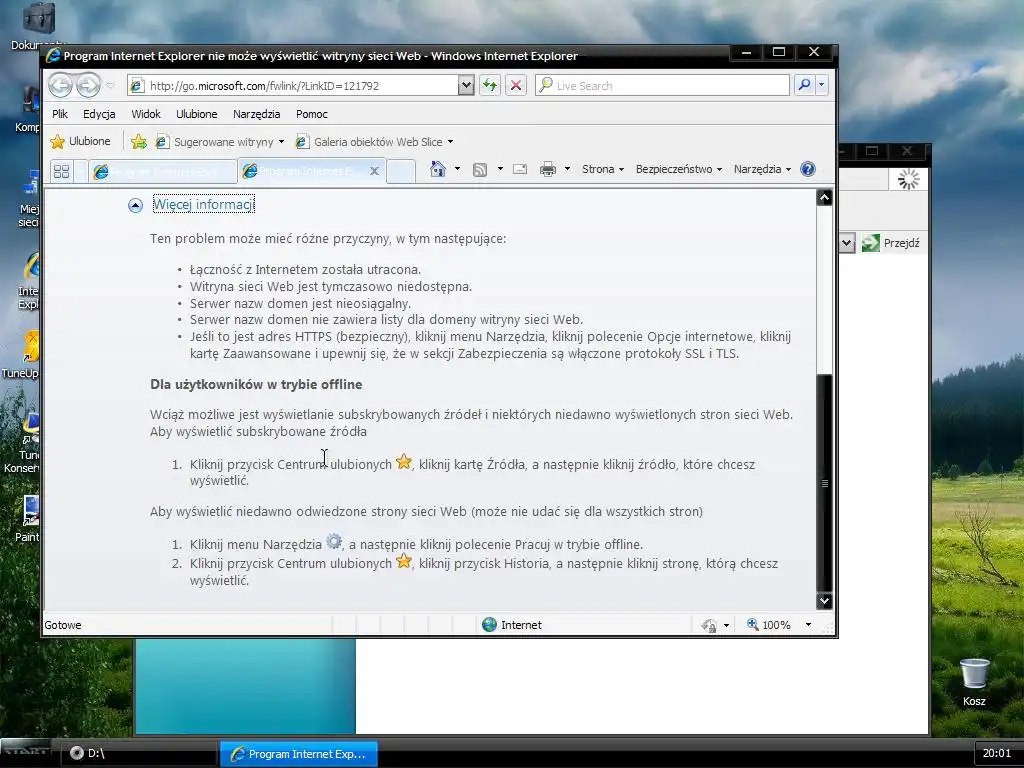Open the Dokumenty briefcase desktop icon
The image size is (1024, 768).
coord(37,27)
